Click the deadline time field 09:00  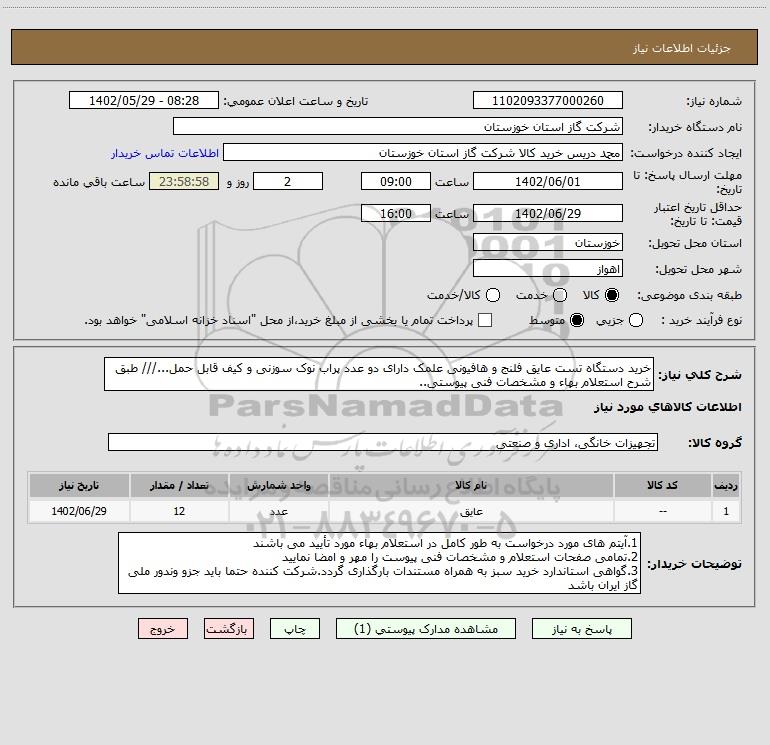(396, 182)
